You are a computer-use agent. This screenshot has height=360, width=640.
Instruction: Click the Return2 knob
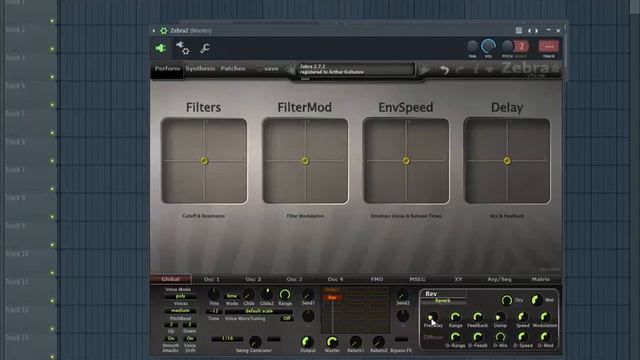379,342
